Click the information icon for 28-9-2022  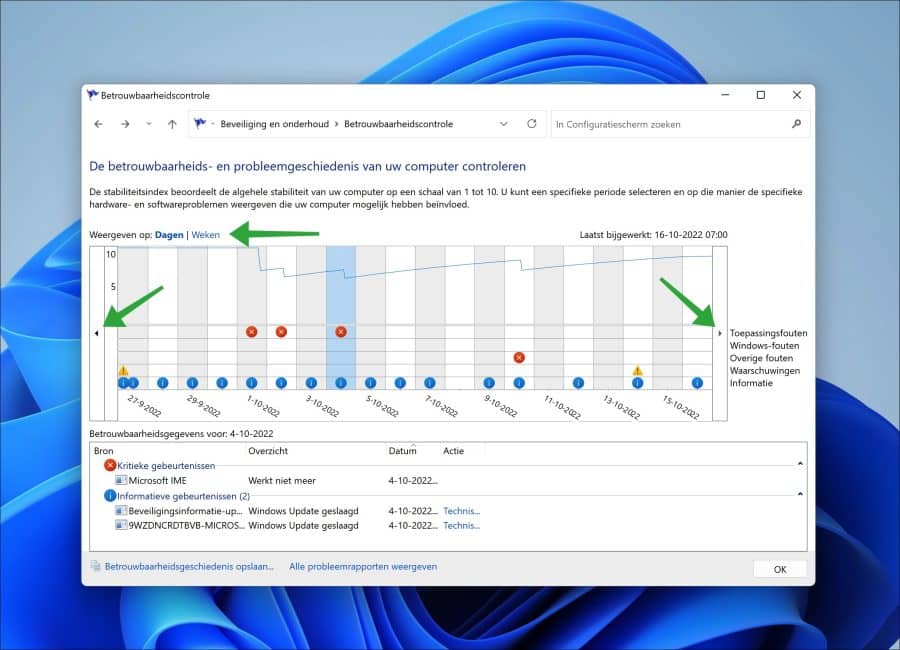click(x=162, y=383)
